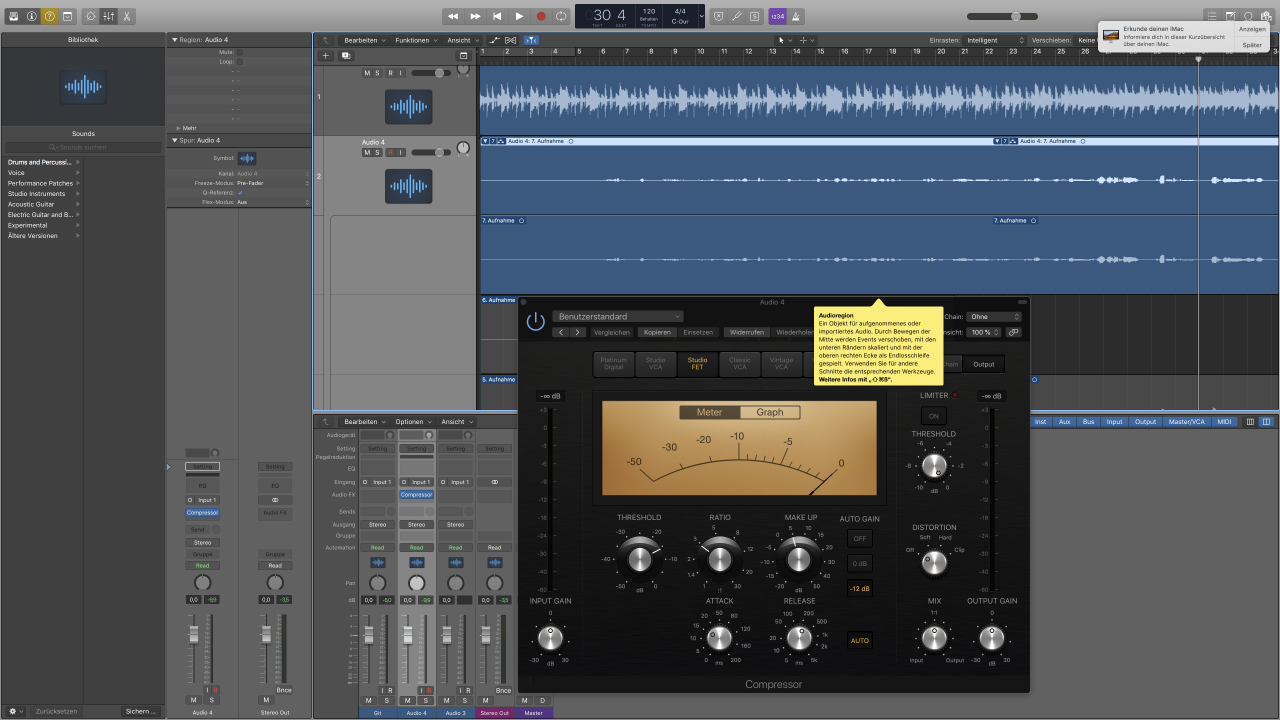Expand the Mehr disclosure triangle
This screenshot has width=1280, height=720.
pyautogui.click(x=179, y=128)
